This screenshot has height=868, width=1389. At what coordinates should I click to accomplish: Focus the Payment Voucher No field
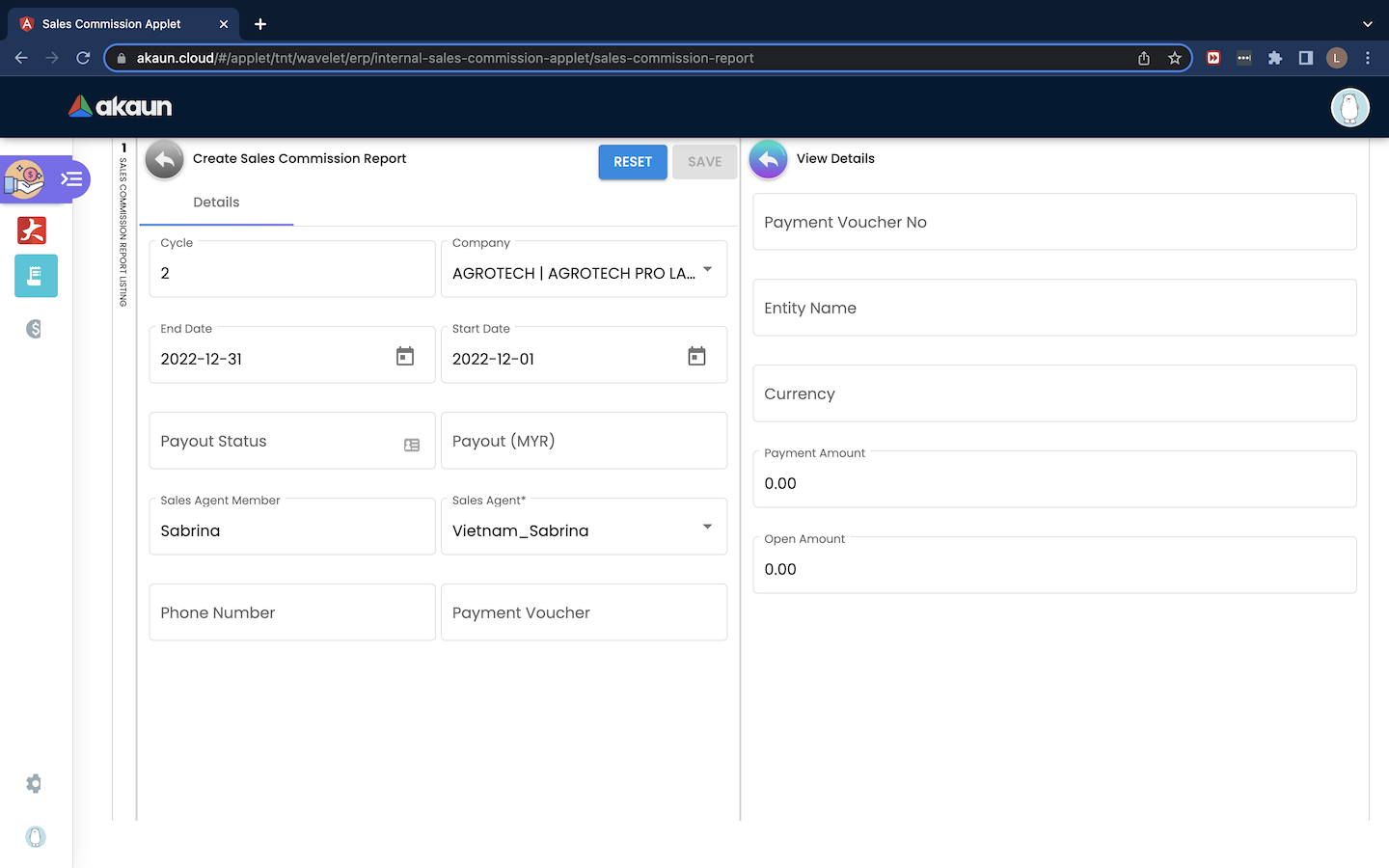coord(1054,222)
